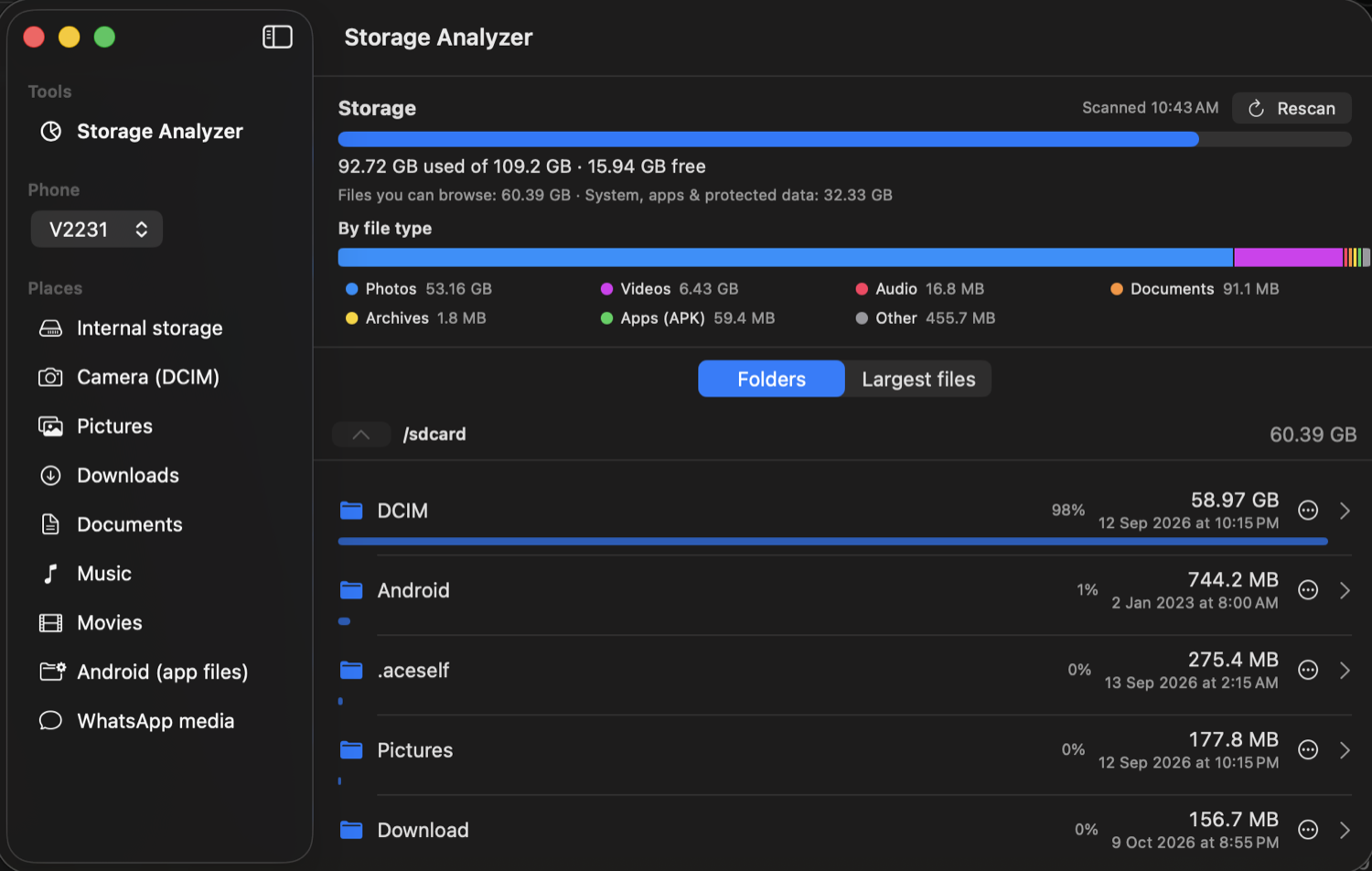Click the Videos purple legend dot
The height and width of the screenshot is (871, 1372).
click(606, 289)
